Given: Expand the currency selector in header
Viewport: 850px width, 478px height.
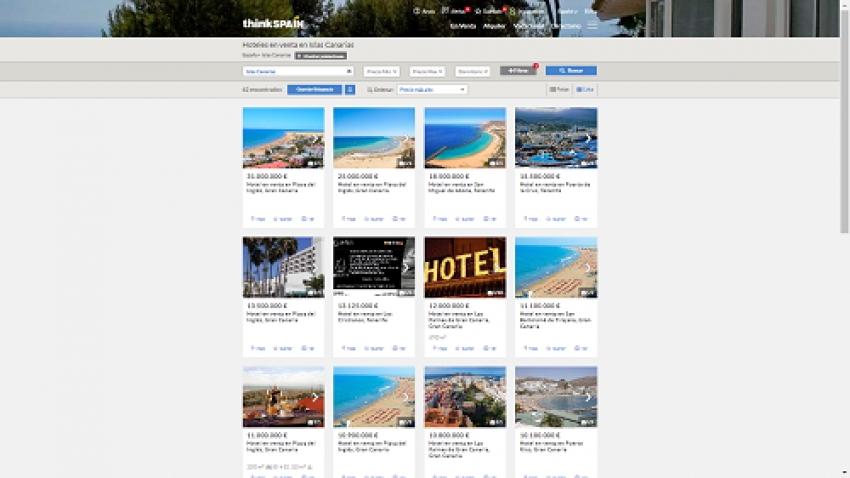Looking at the screenshot, I should (x=590, y=11).
